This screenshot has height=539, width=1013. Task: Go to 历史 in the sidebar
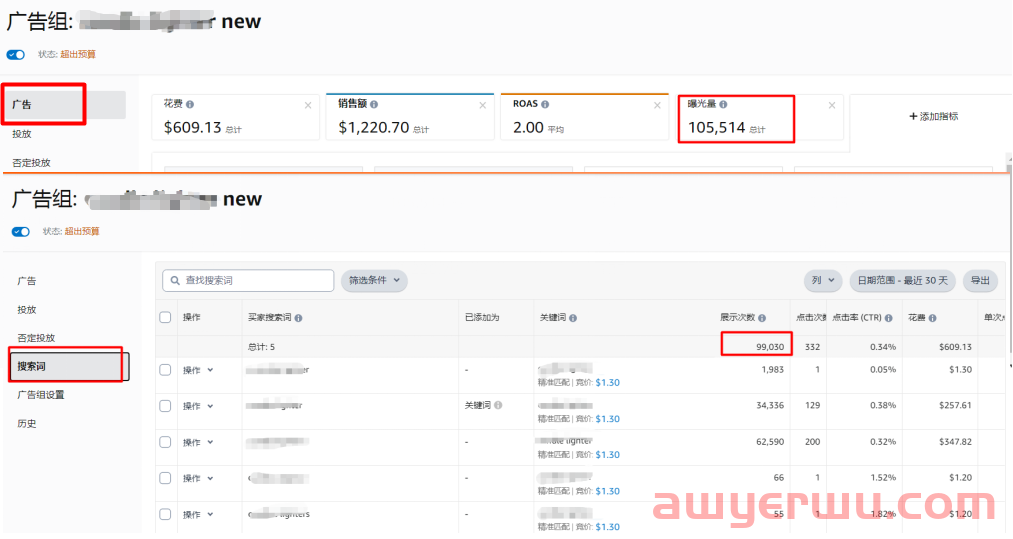[x=26, y=423]
